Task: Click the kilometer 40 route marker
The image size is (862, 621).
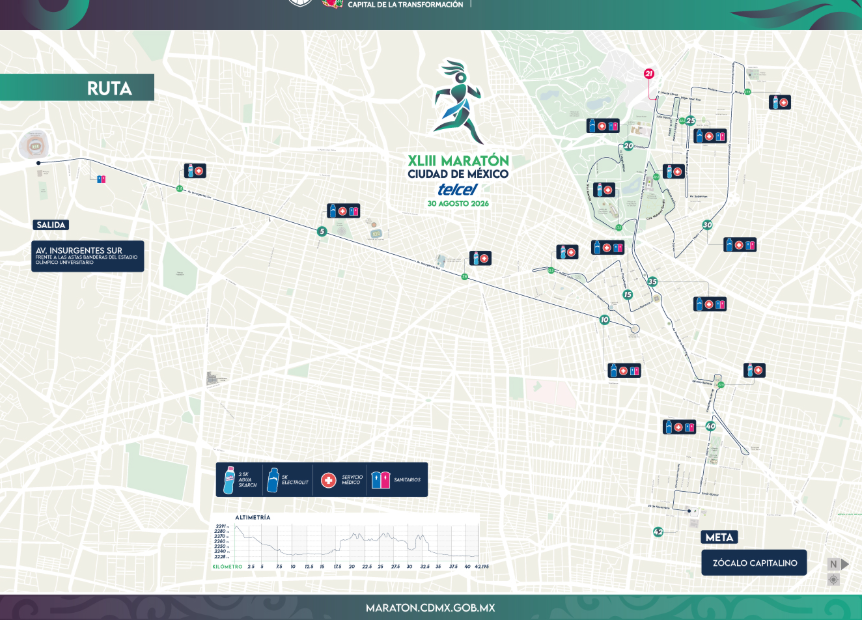Action: (x=711, y=426)
